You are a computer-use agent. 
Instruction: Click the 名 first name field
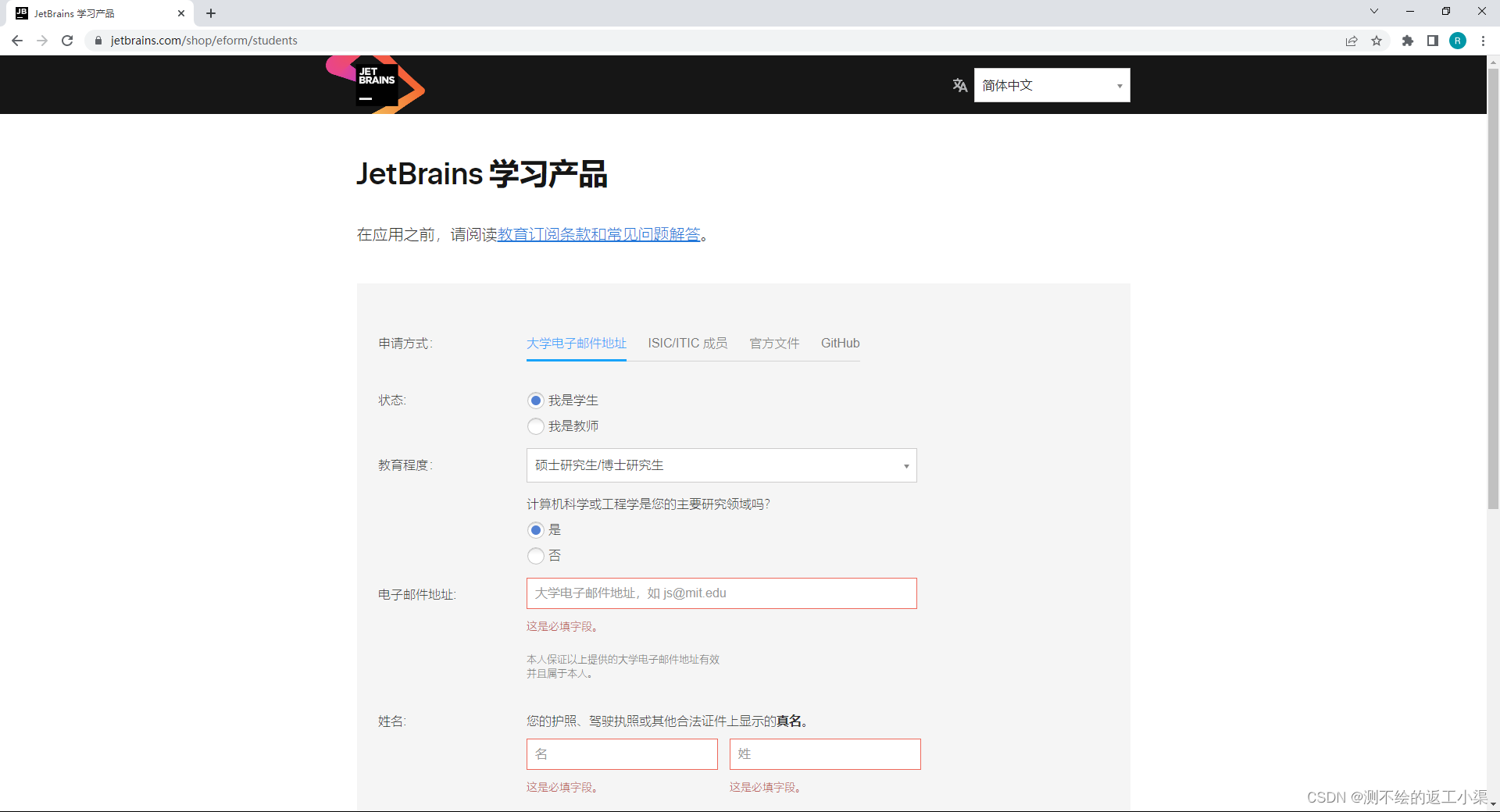(x=622, y=754)
